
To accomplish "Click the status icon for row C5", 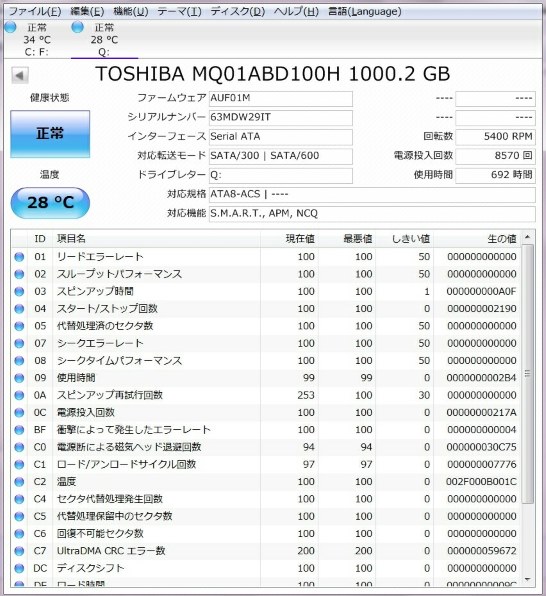I will (19, 517).
